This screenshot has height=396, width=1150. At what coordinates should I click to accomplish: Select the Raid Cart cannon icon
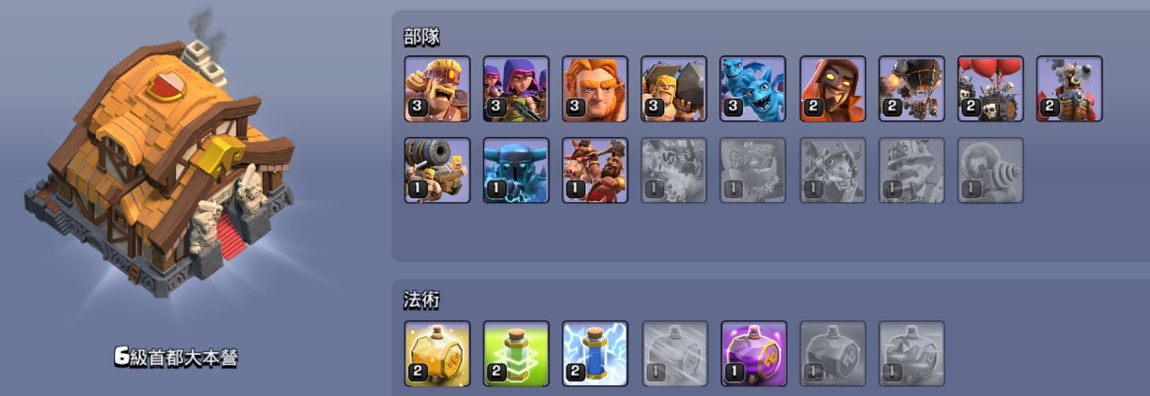(x=437, y=170)
